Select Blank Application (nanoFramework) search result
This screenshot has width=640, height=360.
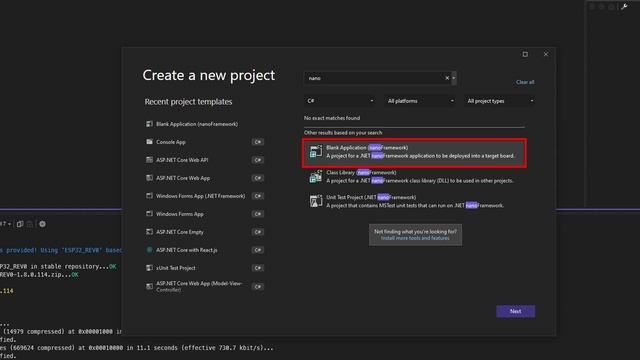coord(414,153)
